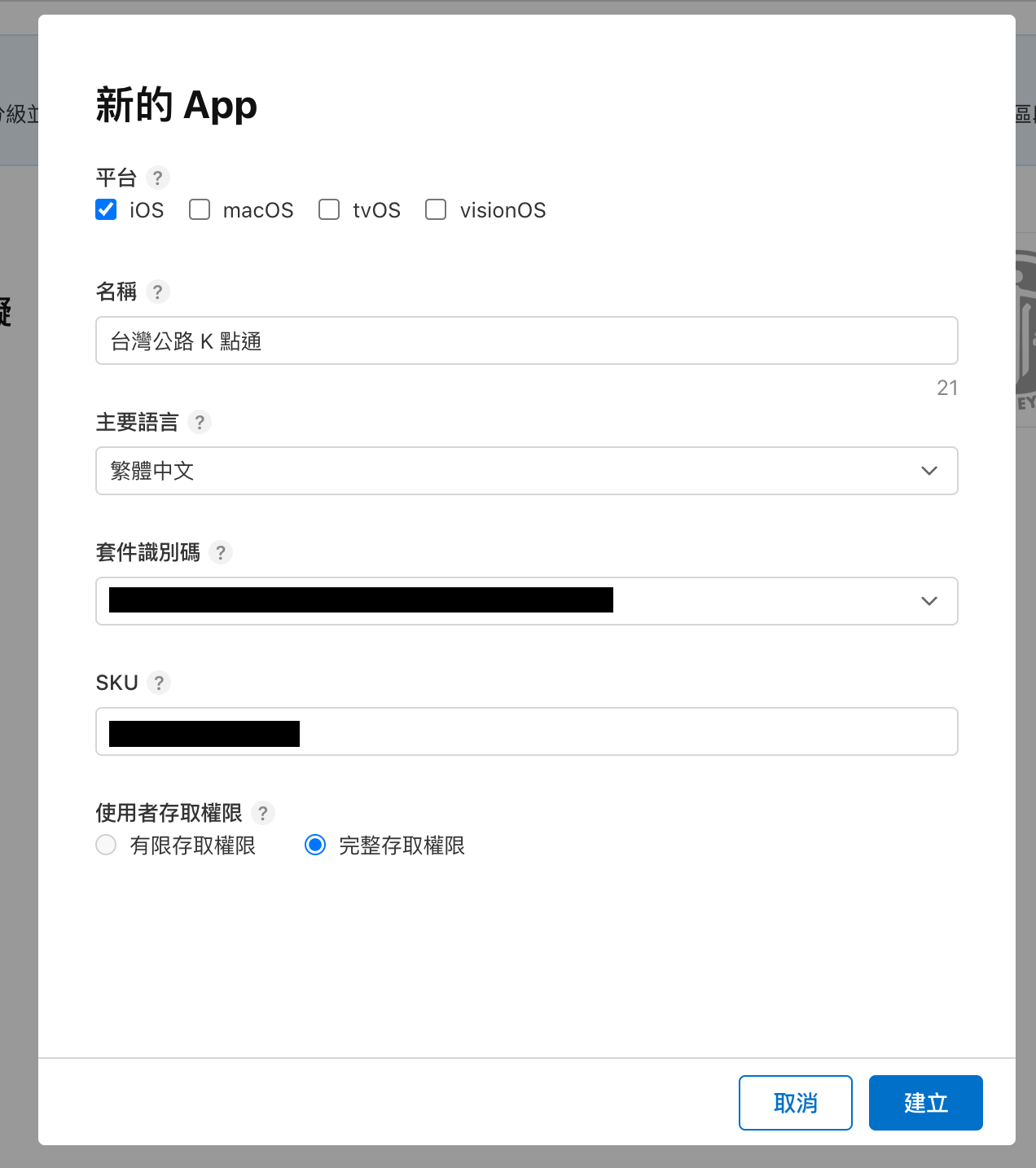
Task: Show help for 主要語言
Action: pyautogui.click(x=200, y=422)
